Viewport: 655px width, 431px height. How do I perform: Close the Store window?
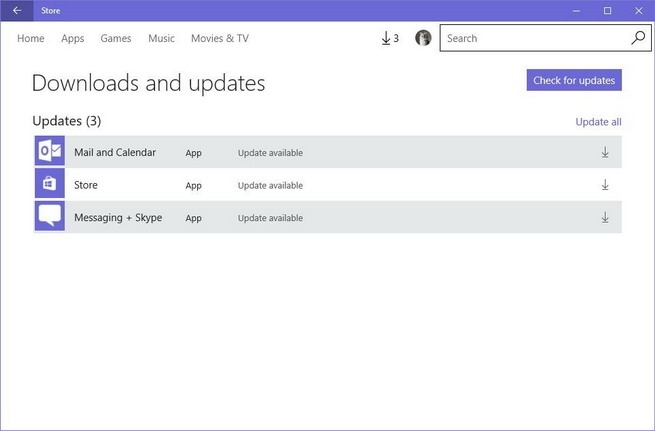coord(639,10)
